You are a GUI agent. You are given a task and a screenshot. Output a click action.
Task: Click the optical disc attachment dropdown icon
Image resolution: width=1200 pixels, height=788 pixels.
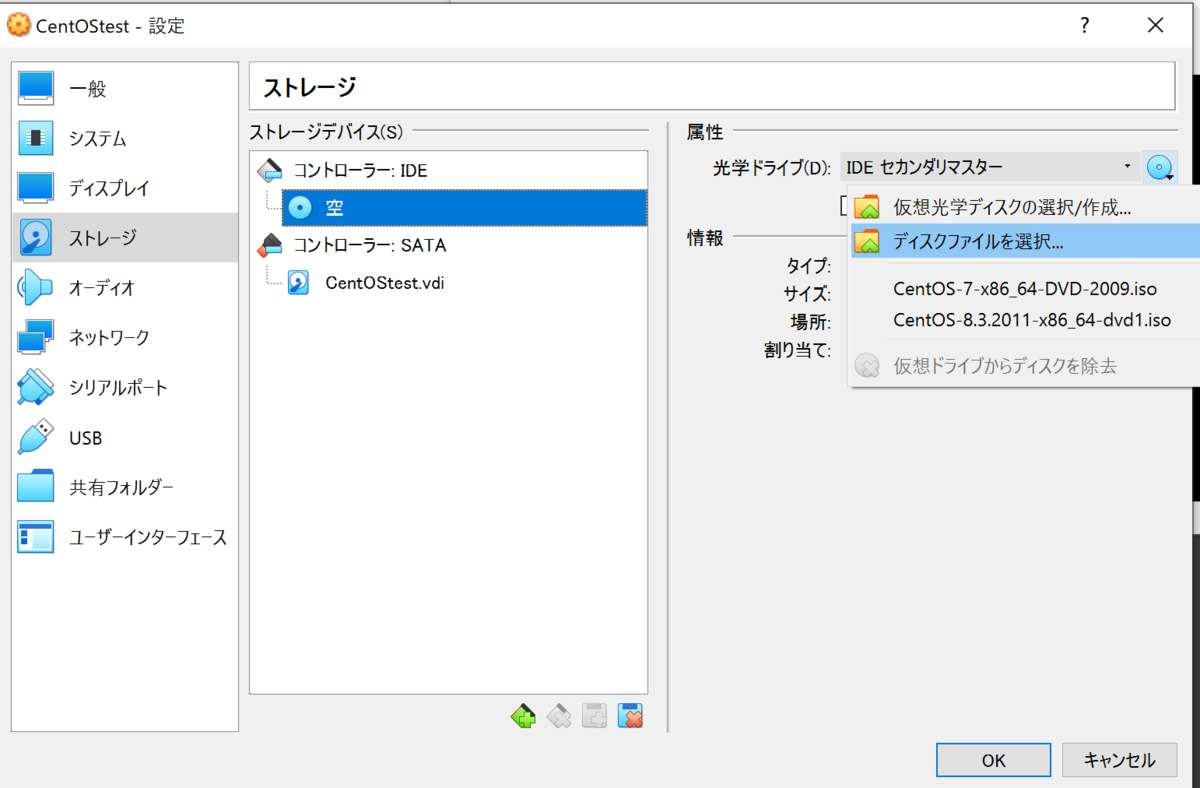(x=1160, y=167)
